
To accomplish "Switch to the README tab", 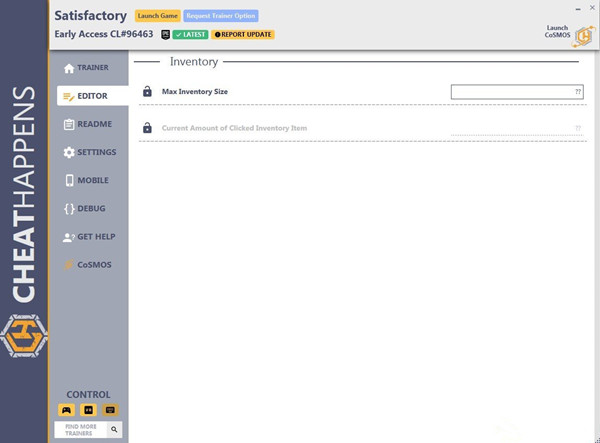I will [x=88, y=124].
